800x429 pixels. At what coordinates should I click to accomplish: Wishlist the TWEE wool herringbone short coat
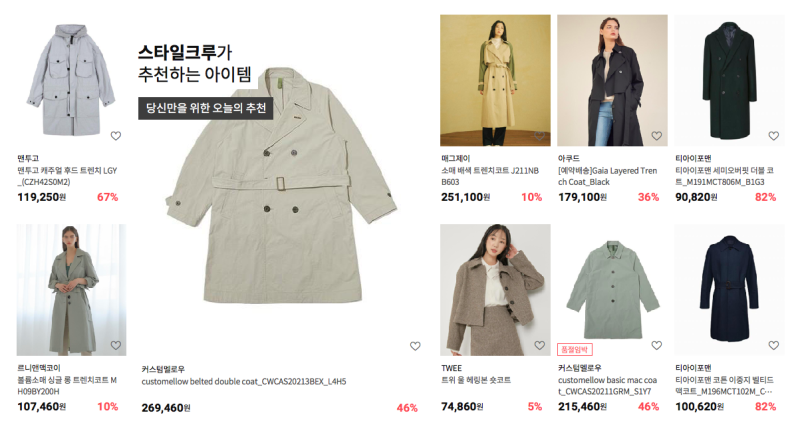click(539, 345)
